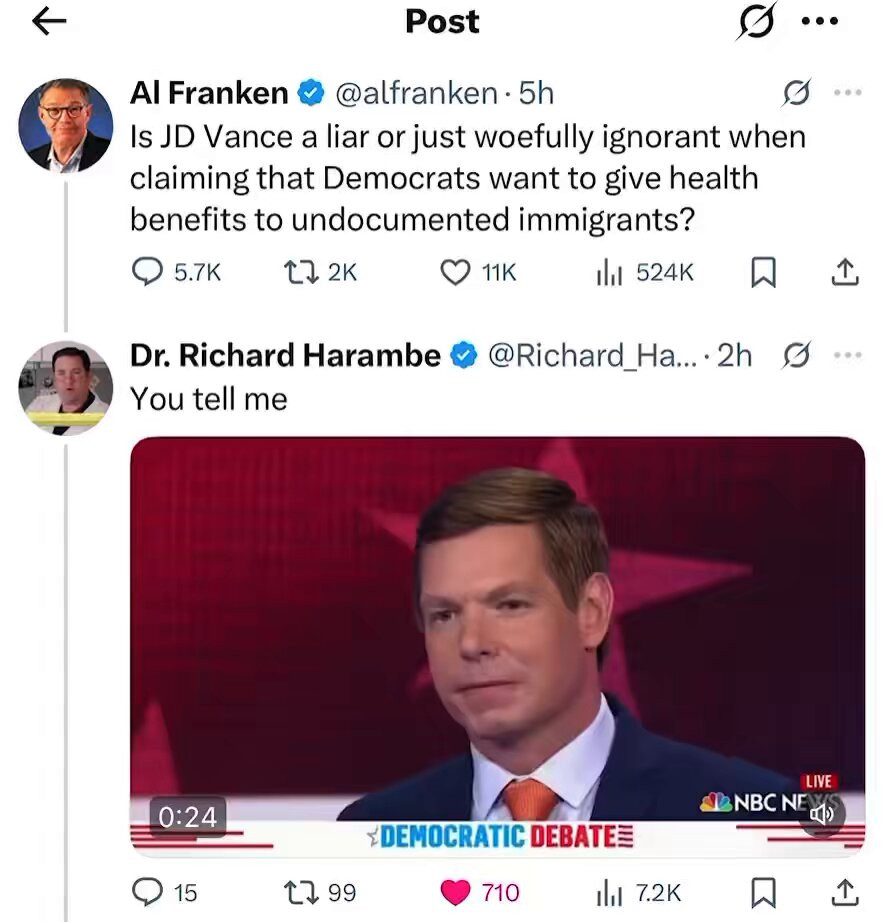The height and width of the screenshot is (922, 884).
Task: Bookmark Dr. Richard Harambe's reply
Action: 764,891
